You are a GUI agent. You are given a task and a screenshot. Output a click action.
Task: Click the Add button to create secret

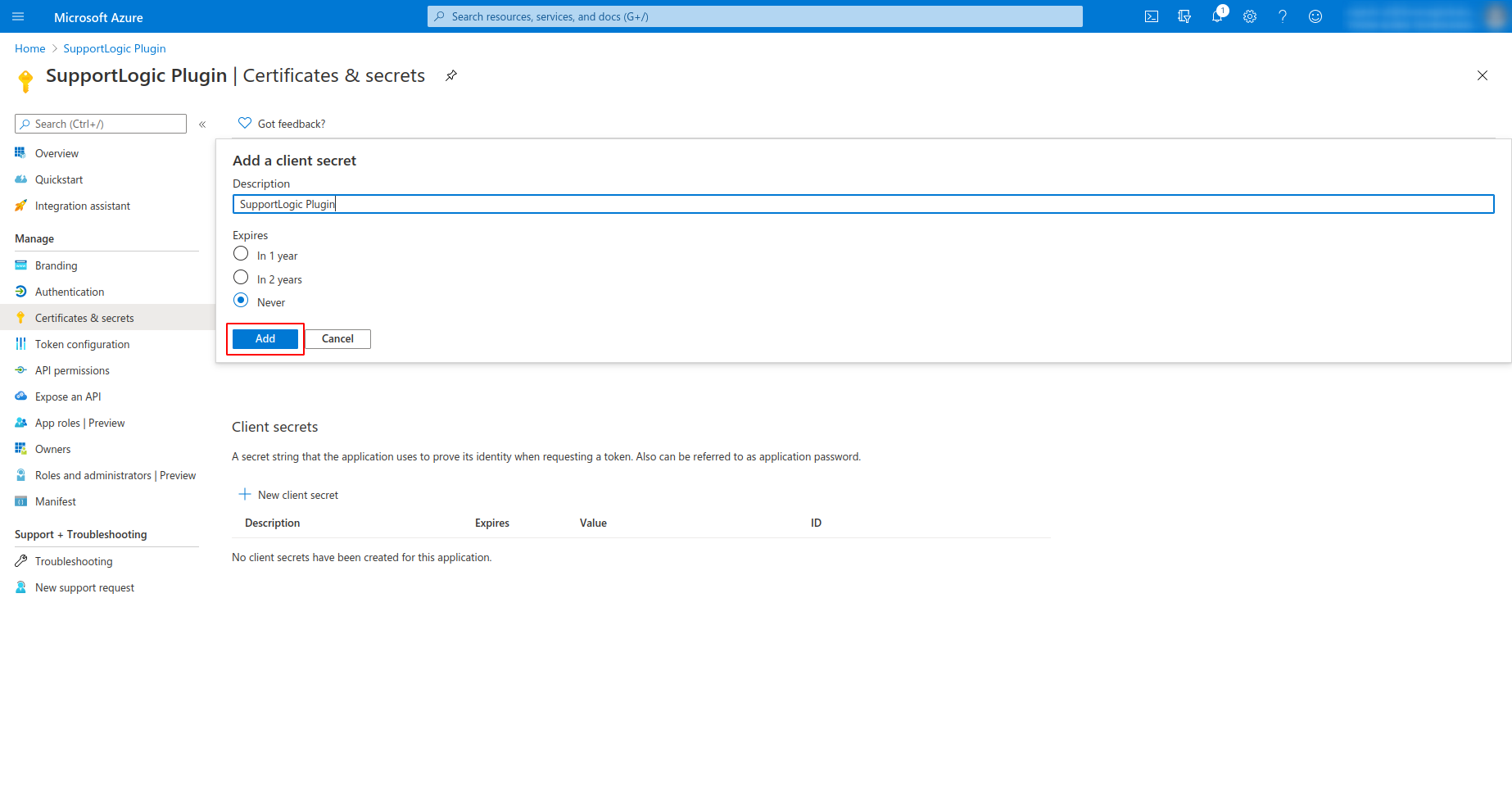coord(265,338)
